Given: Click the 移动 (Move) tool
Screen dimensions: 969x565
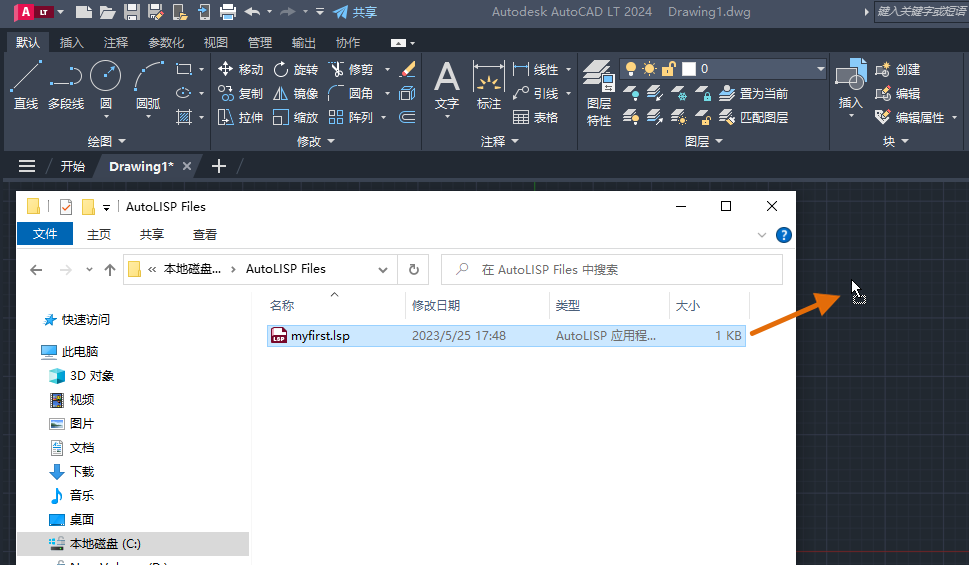Looking at the screenshot, I should [240, 69].
